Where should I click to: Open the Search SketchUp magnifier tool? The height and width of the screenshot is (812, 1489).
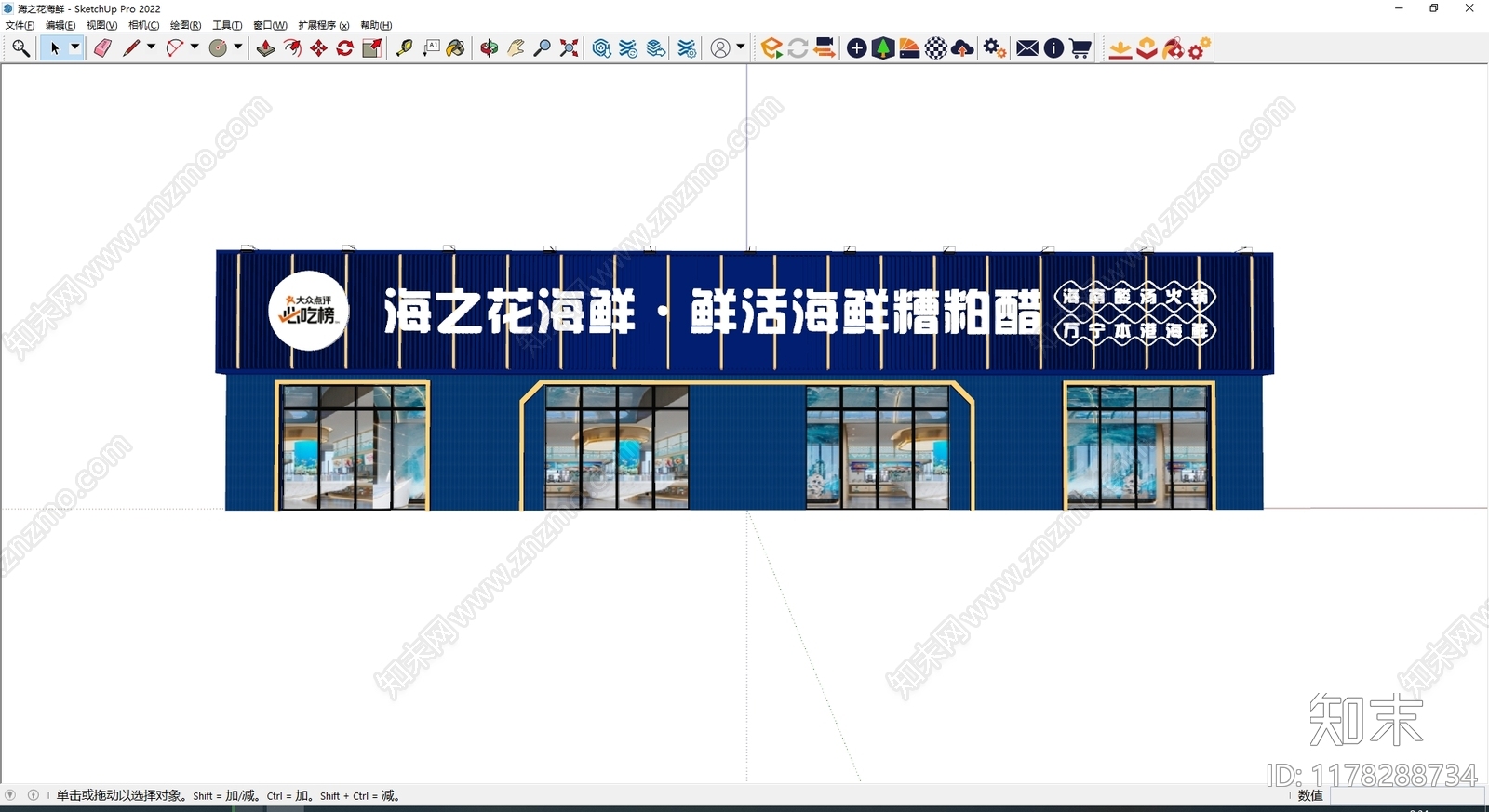[x=20, y=48]
